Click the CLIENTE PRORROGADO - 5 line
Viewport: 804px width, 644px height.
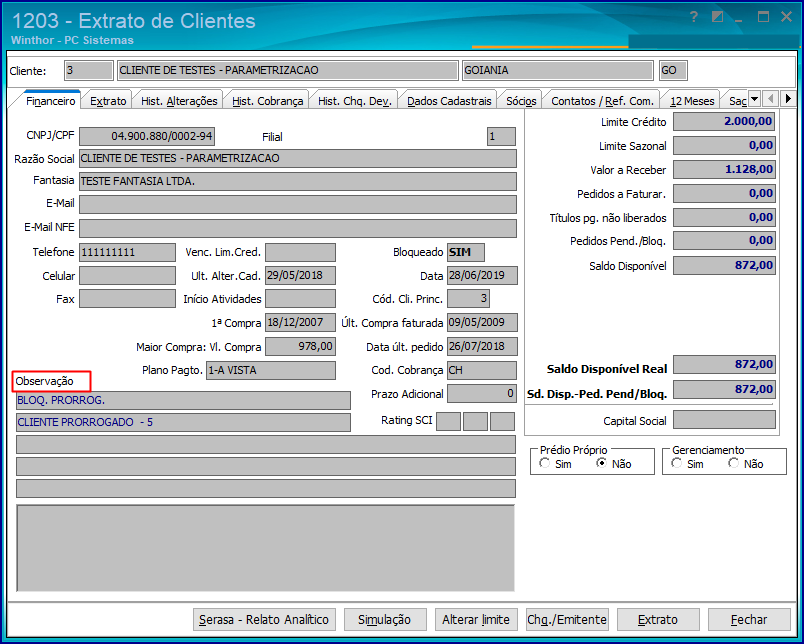pos(184,422)
